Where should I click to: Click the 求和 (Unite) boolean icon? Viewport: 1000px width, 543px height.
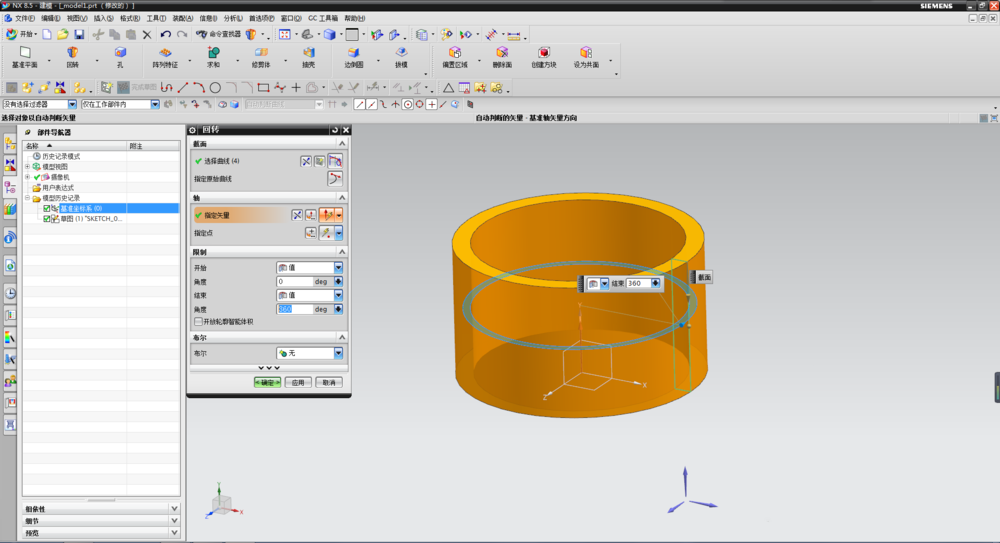tap(213, 54)
